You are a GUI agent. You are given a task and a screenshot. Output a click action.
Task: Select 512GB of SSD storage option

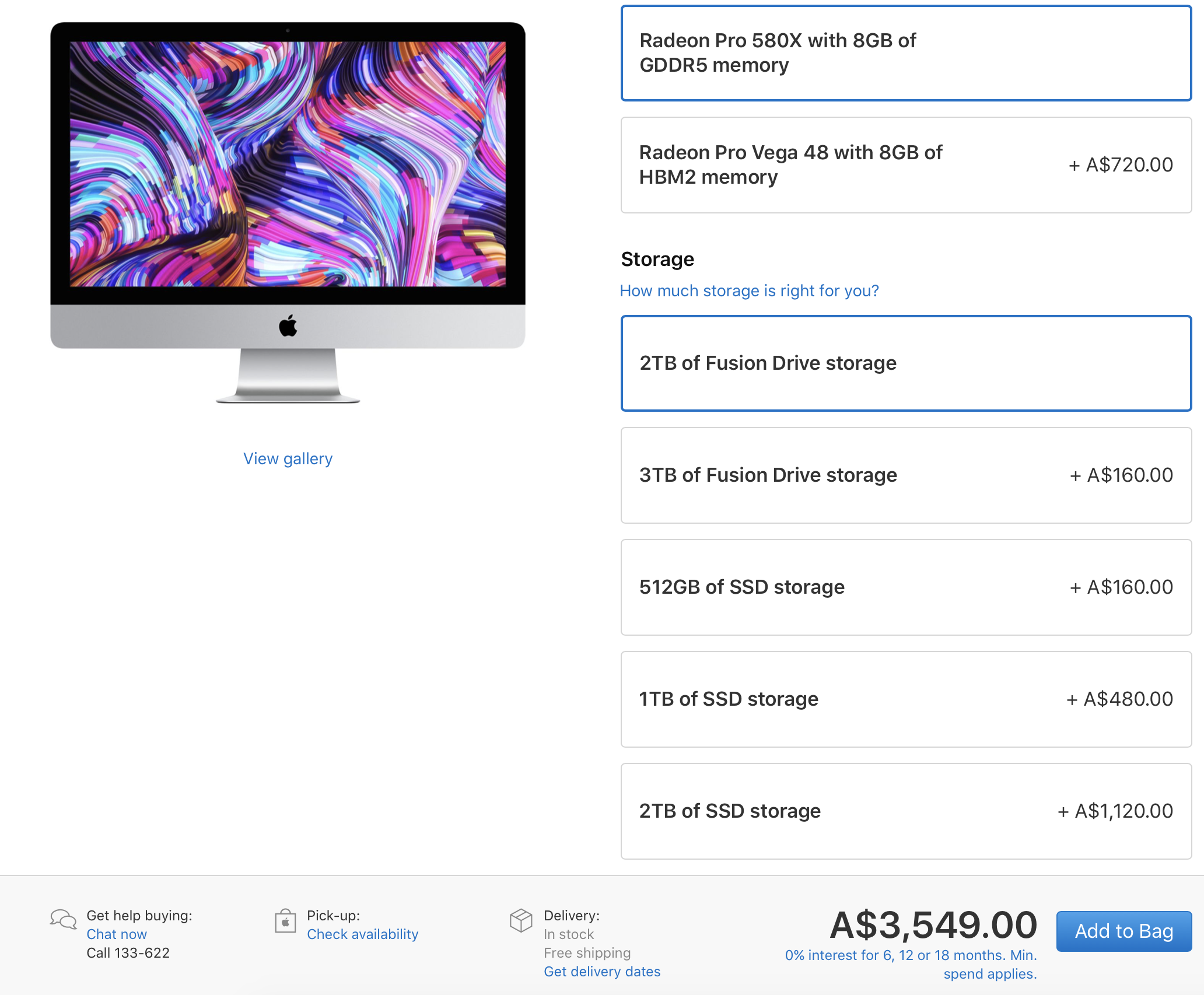point(906,587)
